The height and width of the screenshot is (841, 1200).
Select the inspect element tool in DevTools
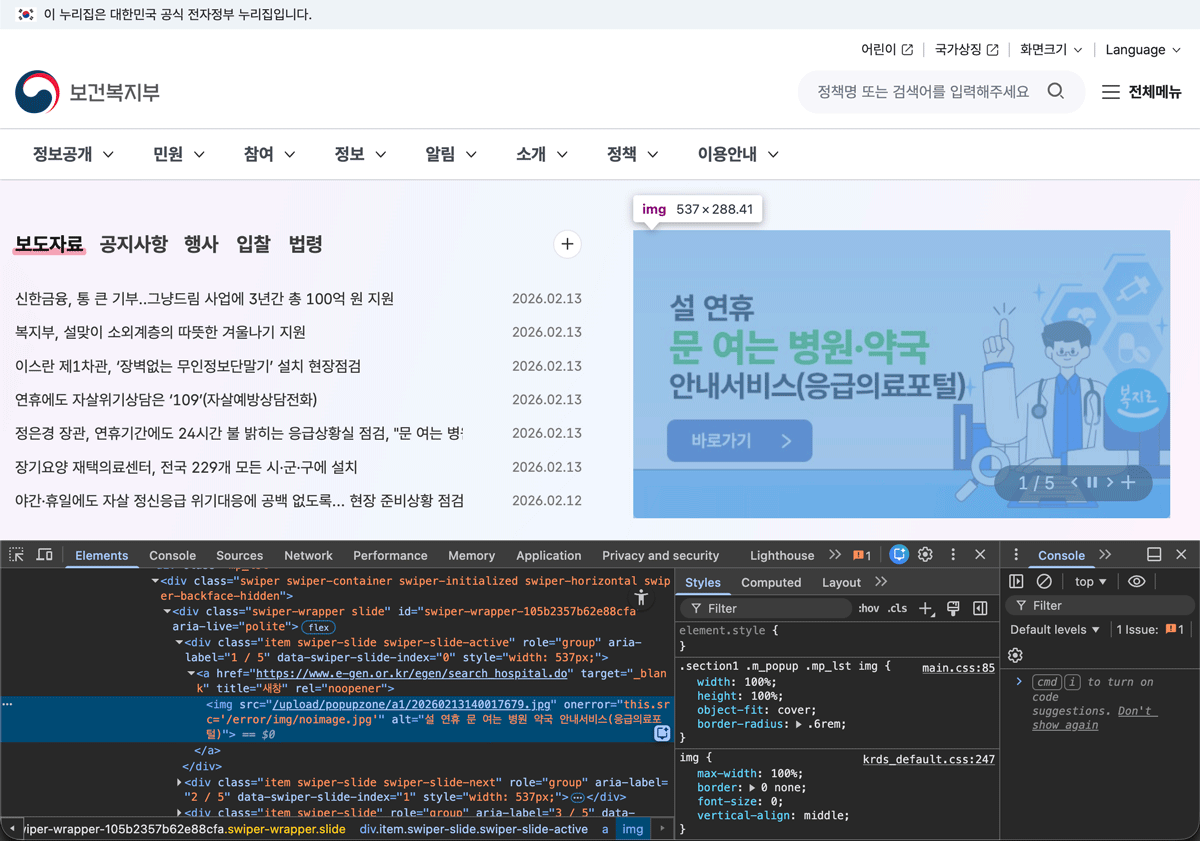pyautogui.click(x=16, y=554)
